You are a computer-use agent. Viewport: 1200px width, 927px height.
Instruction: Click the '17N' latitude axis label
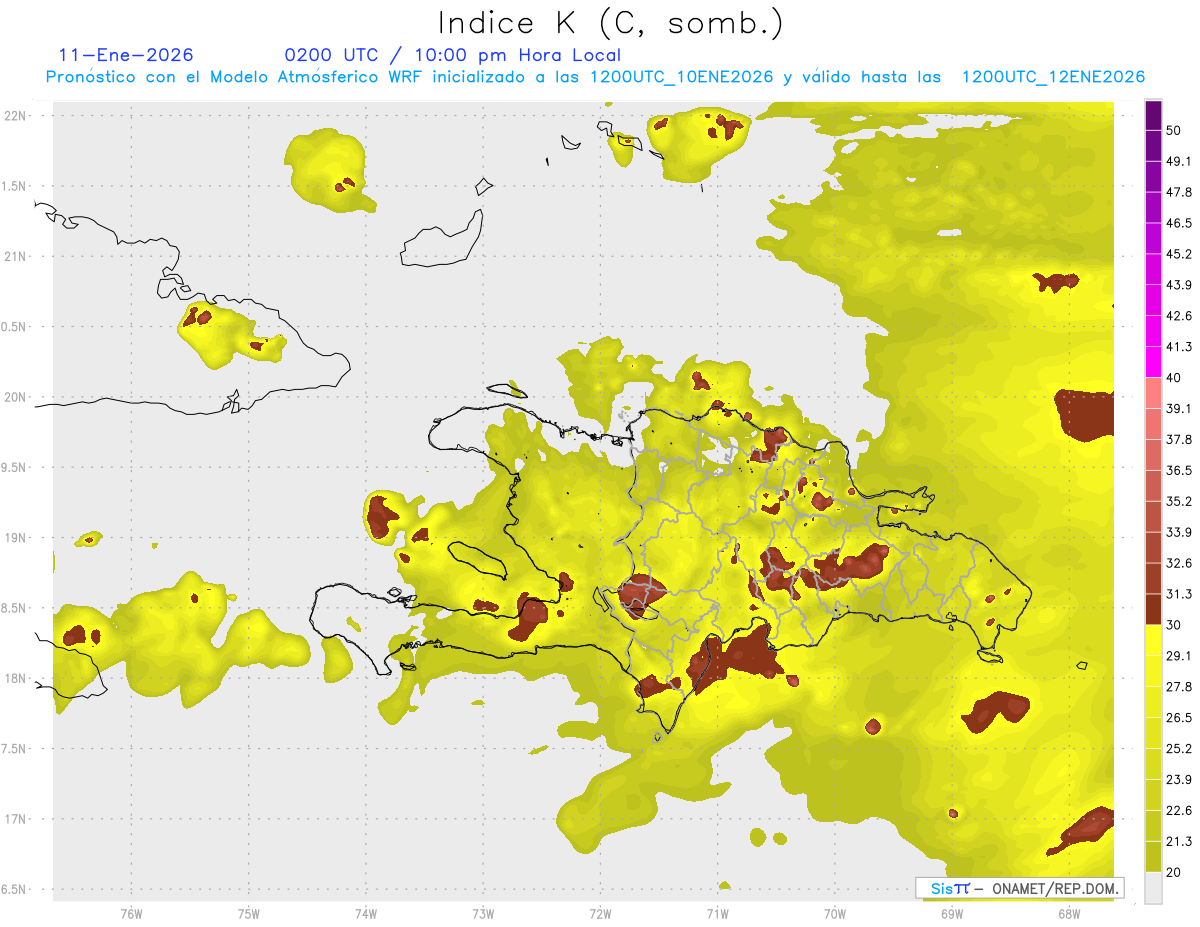point(14,819)
